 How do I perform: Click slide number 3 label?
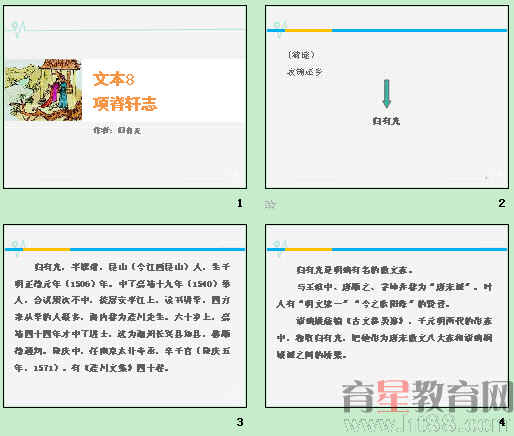point(240,422)
